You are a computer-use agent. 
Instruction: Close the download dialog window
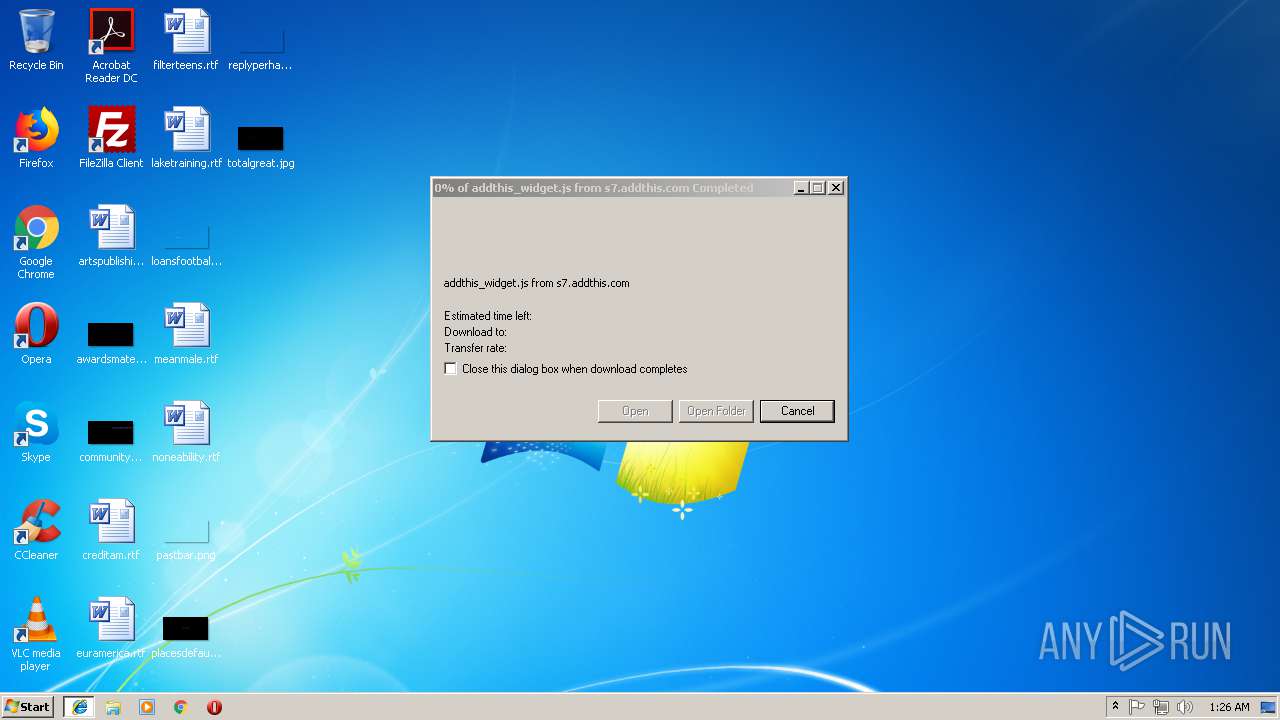836,188
